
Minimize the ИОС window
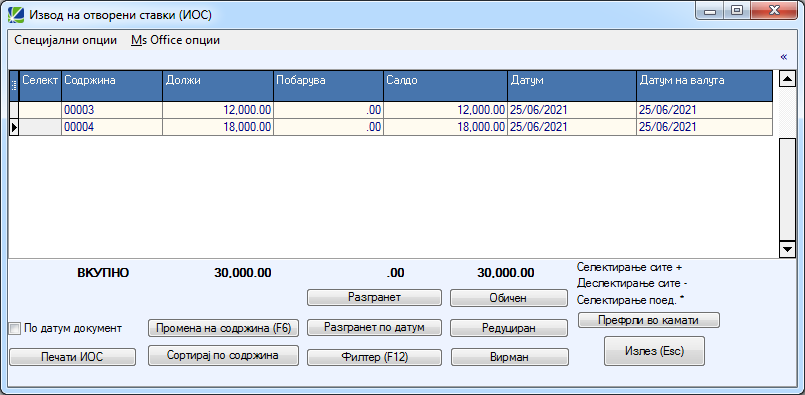coord(711,10)
